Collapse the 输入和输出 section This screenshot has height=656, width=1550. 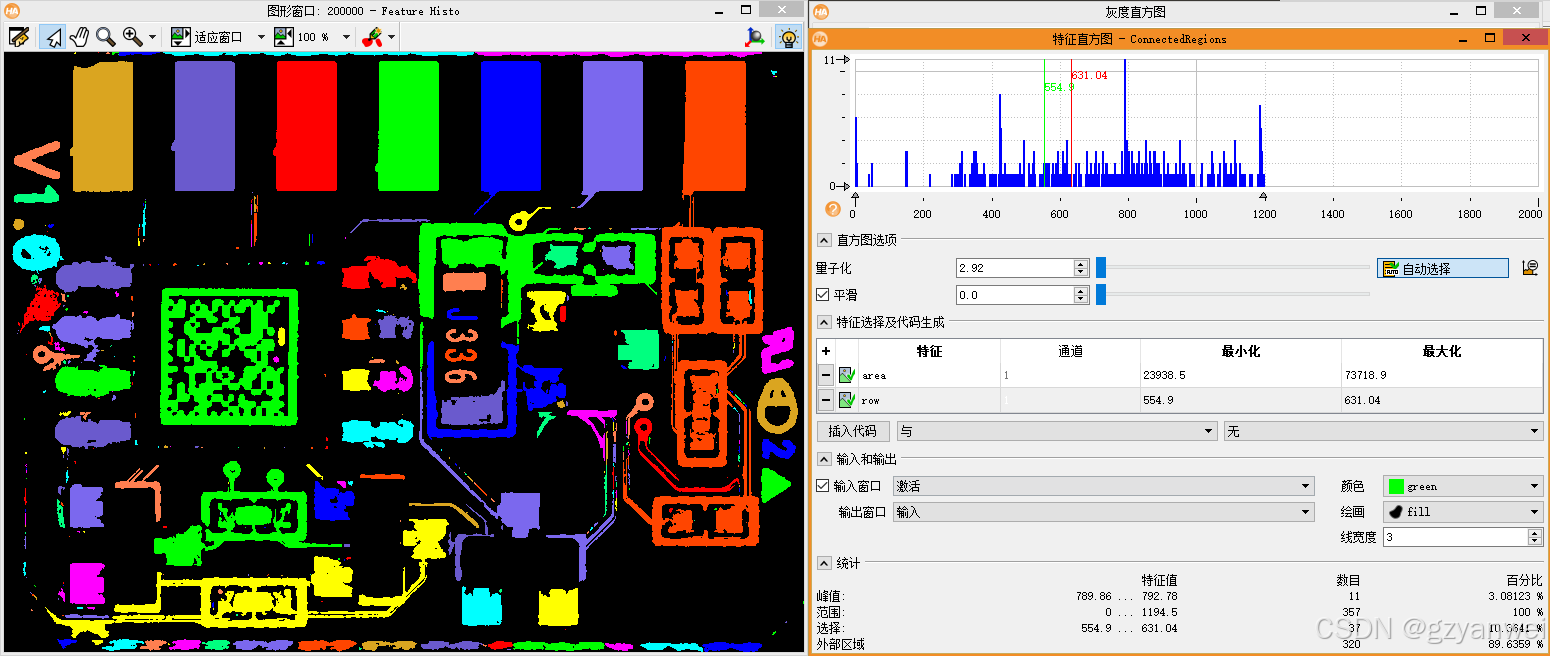(824, 459)
